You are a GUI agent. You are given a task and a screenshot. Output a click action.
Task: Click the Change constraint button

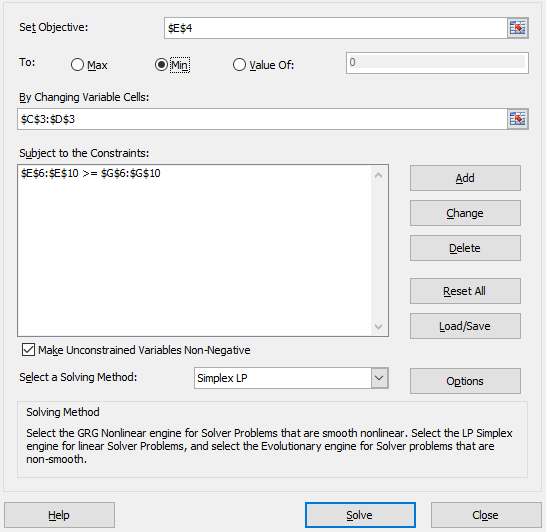click(x=465, y=213)
